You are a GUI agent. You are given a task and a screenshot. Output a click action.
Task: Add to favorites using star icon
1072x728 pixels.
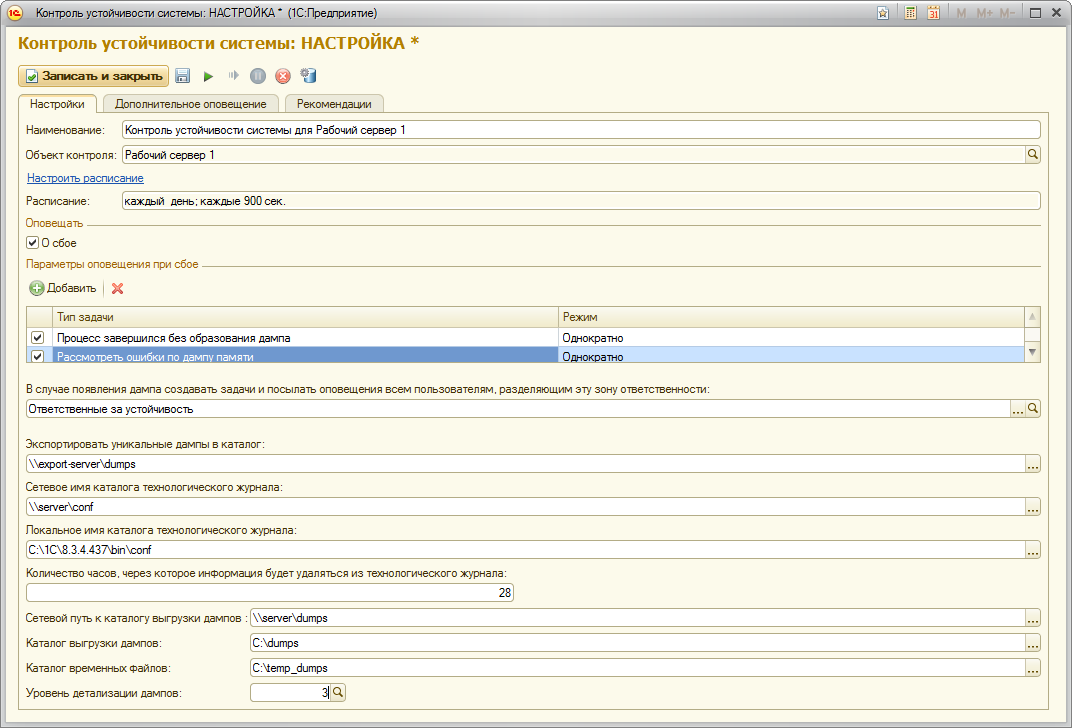pyautogui.click(x=883, y=13)
